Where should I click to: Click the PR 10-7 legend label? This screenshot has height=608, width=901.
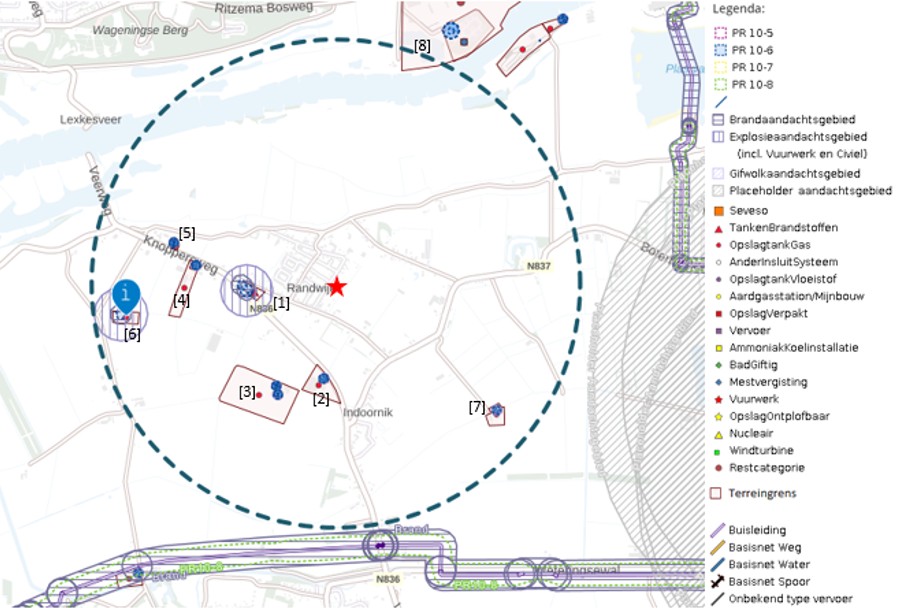(752, 67)
